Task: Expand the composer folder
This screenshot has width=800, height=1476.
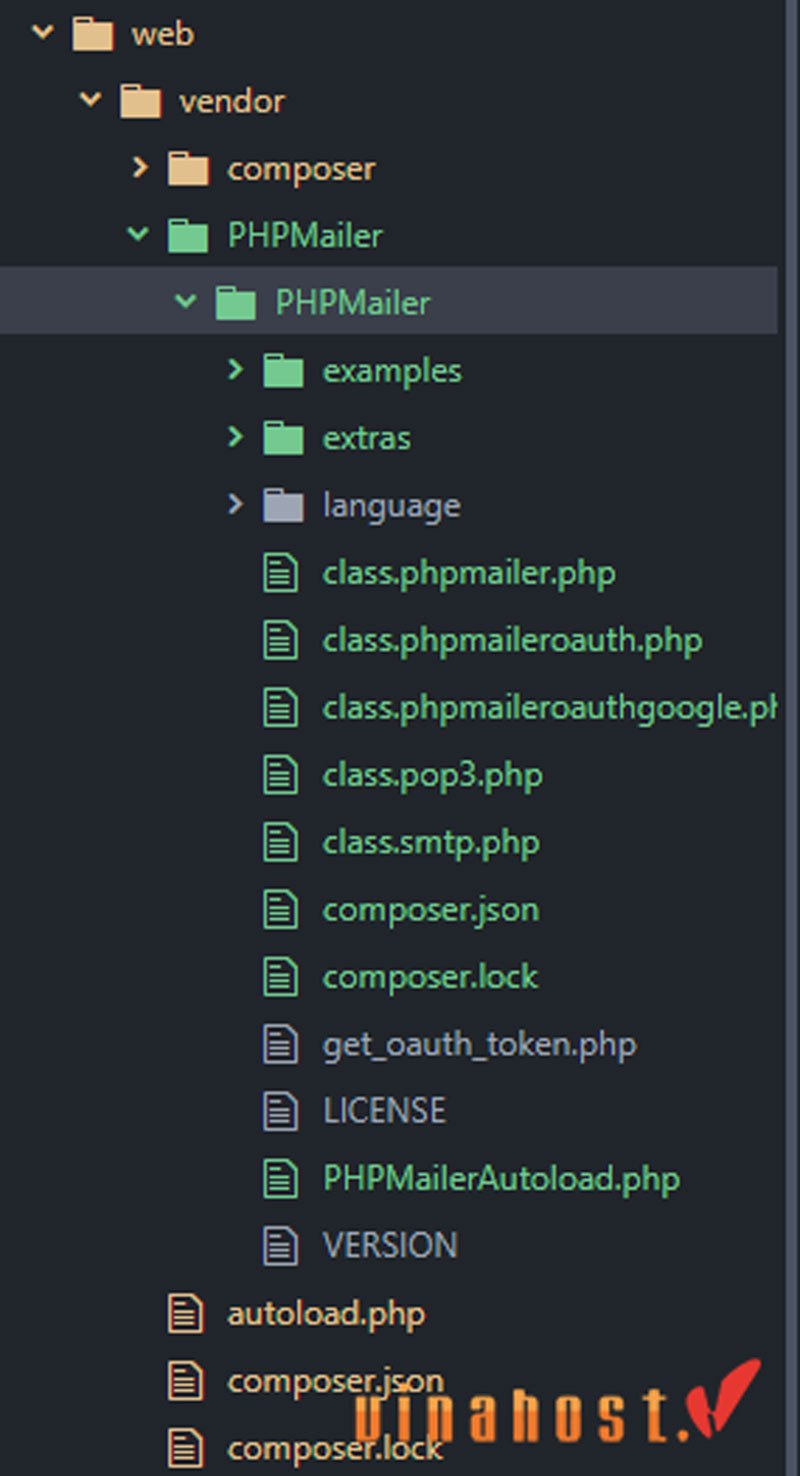Action: (139, 168)
